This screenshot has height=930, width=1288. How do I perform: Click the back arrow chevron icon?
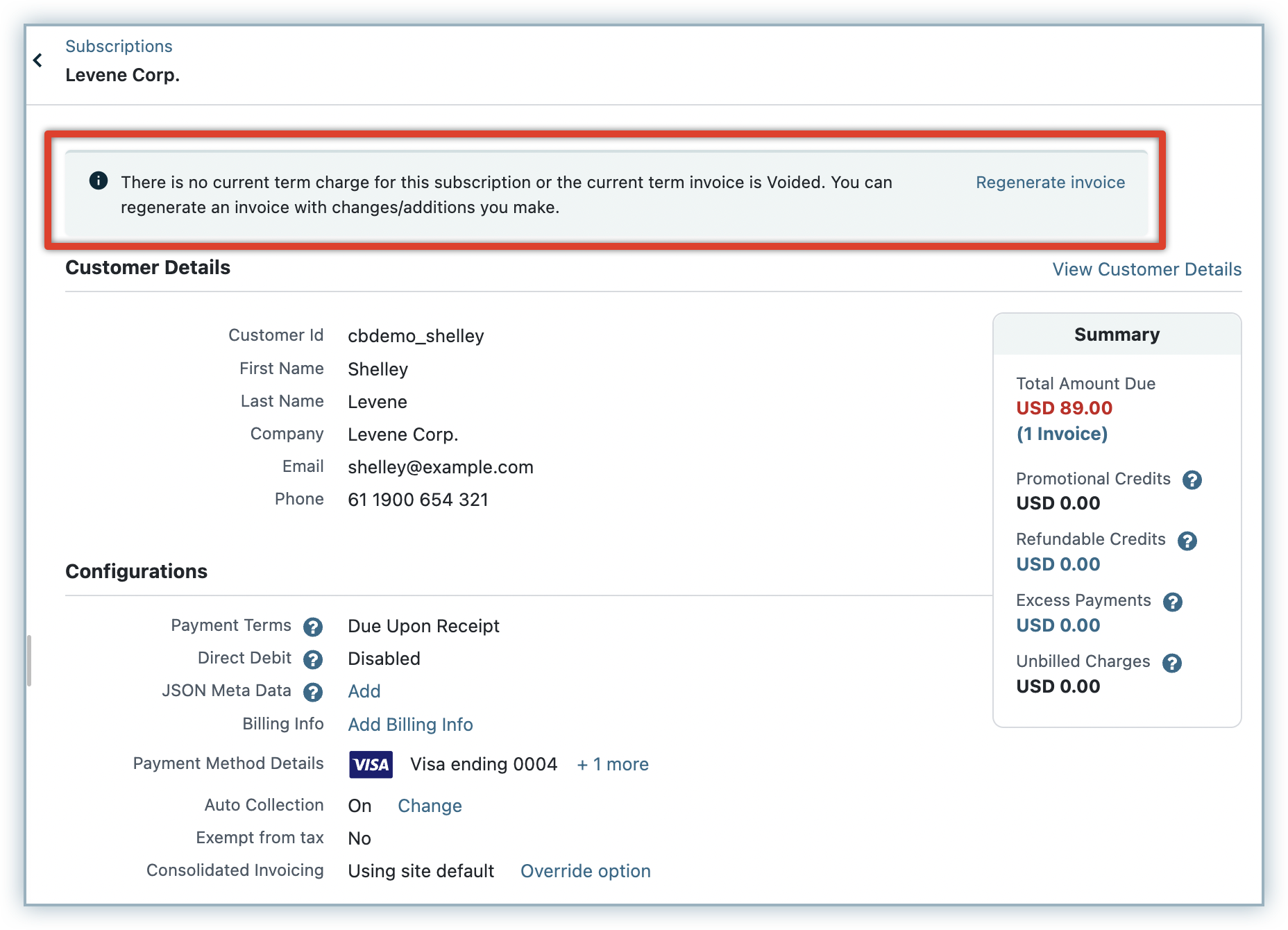[x=38, y=60]
